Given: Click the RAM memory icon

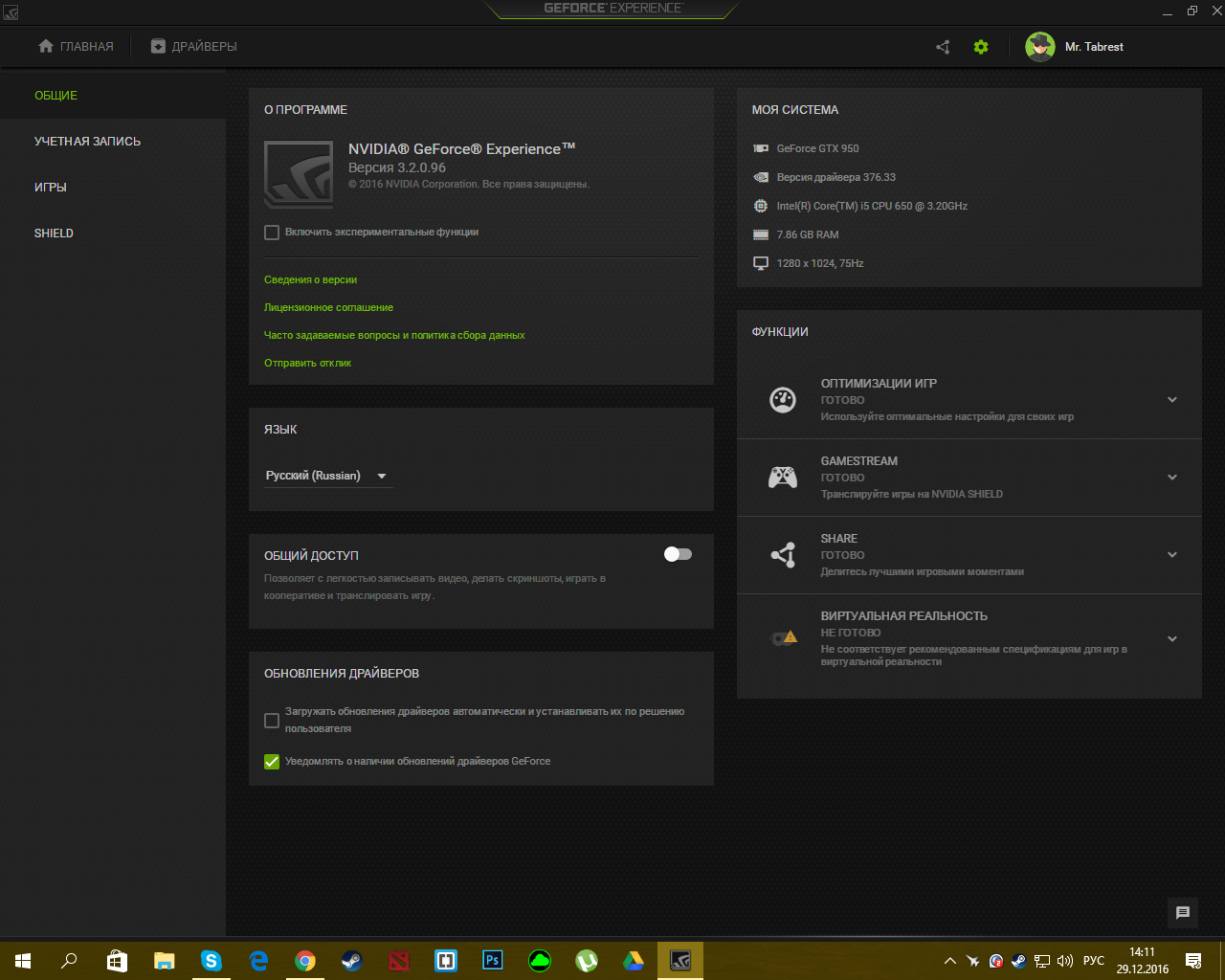Looking at the screenshot, I should tap(761, 234).
